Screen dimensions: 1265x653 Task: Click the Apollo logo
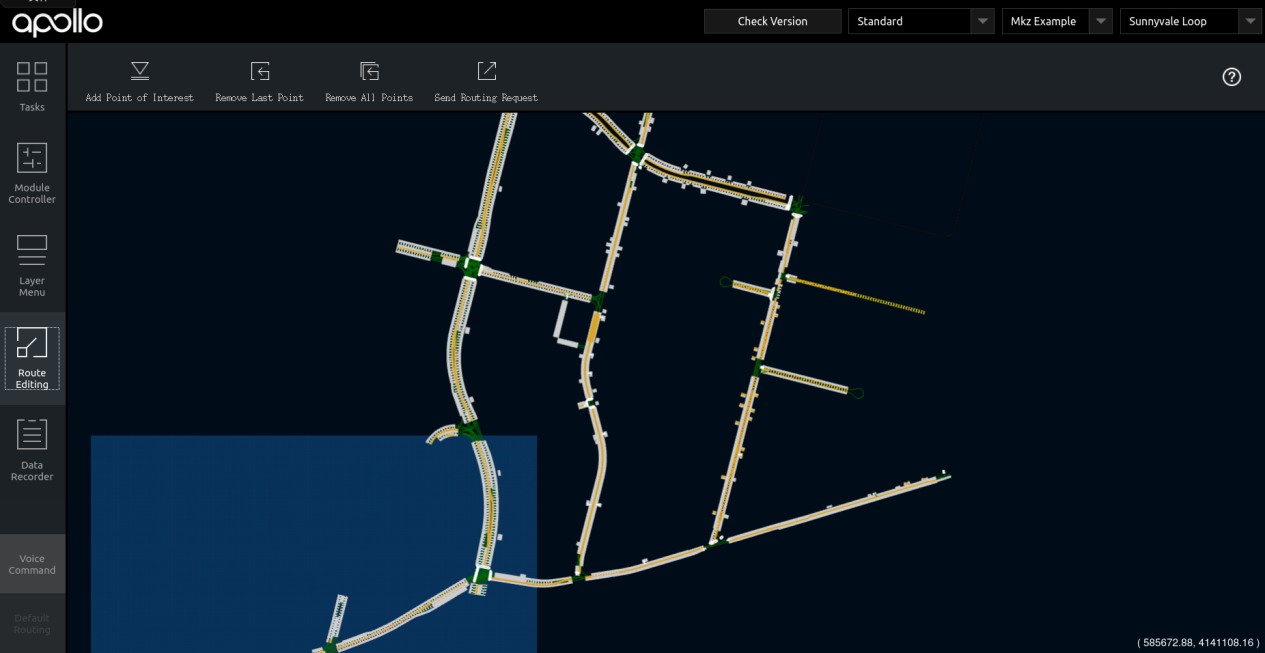coord(58,22)
